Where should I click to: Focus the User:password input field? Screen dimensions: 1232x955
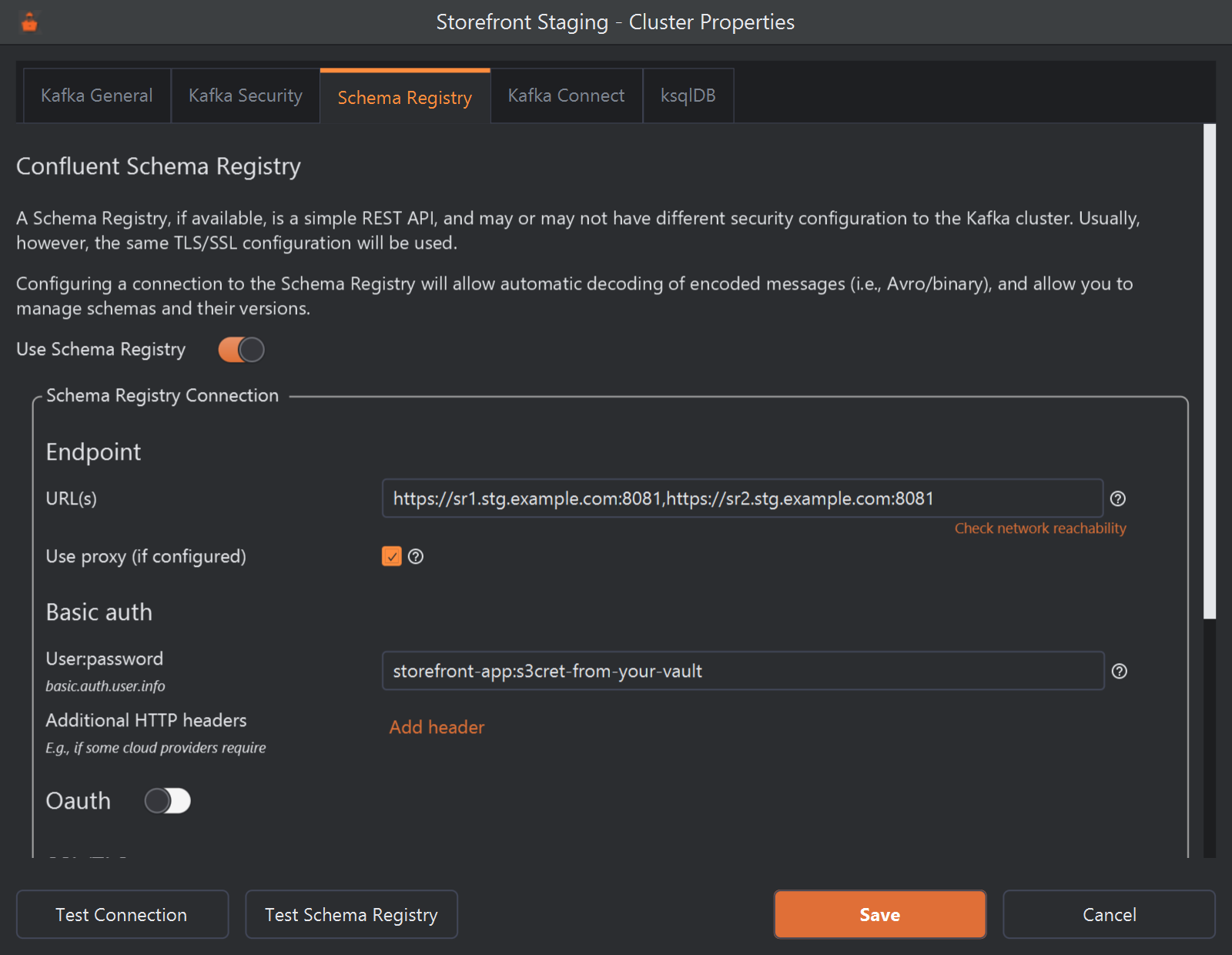click(743, 671)
